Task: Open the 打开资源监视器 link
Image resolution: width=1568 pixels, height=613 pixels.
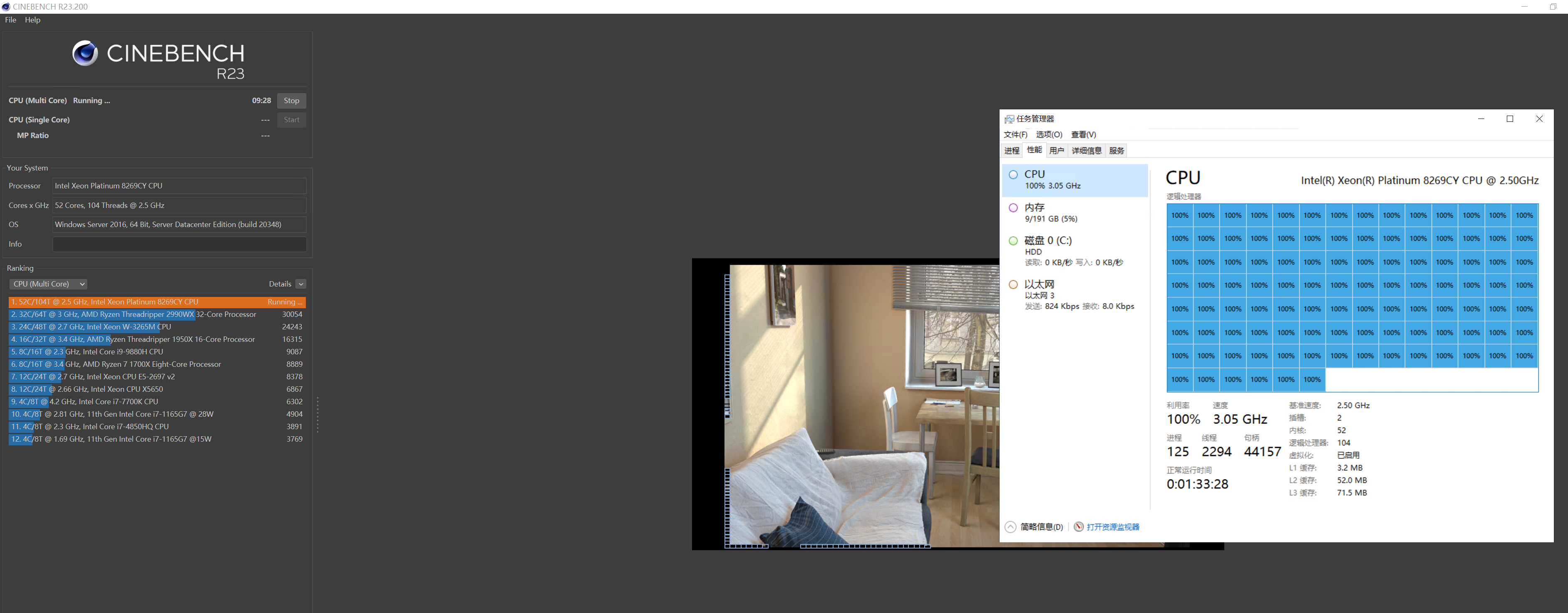Action: click(x=1113, y=527)
